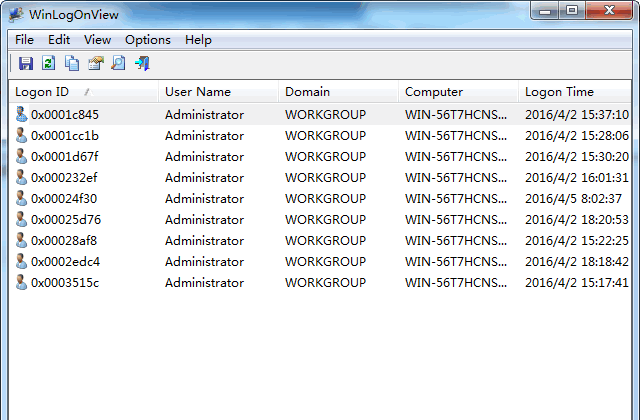Click logon time 2016/4/2 18:18:42

[x=577, y=262]
